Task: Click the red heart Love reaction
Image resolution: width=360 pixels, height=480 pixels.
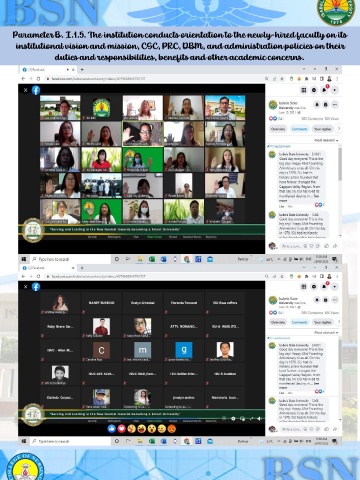Action: [x=122, y=428]
